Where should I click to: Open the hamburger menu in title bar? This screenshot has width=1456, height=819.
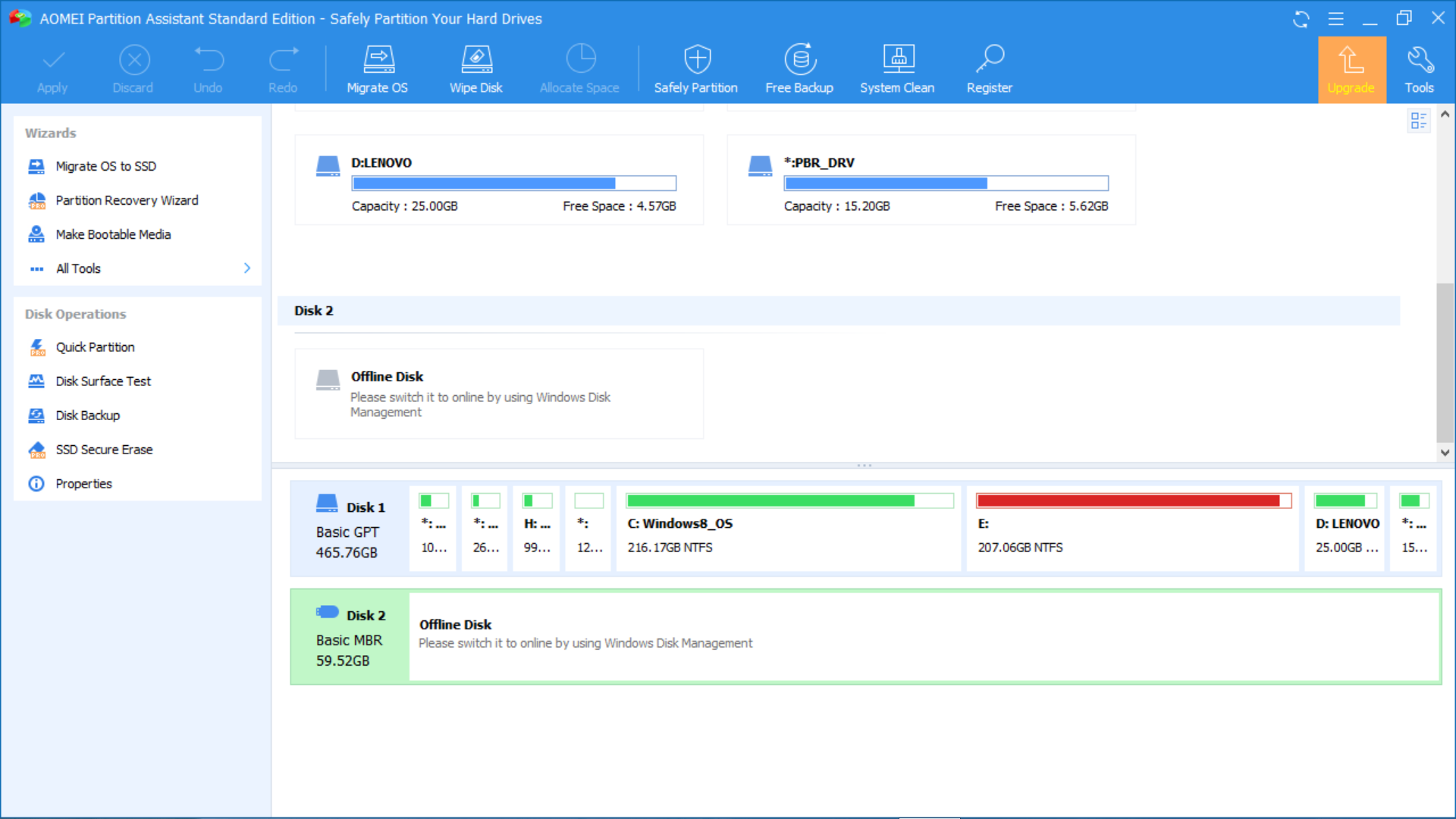click(x=1335, y=19)
